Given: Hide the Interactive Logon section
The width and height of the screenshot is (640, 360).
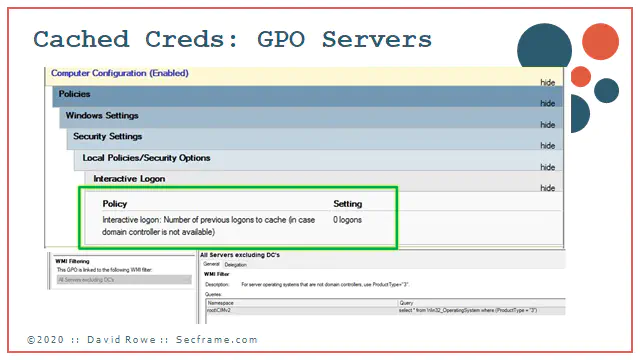Looking at the screenshot, I should coord(547,188).
